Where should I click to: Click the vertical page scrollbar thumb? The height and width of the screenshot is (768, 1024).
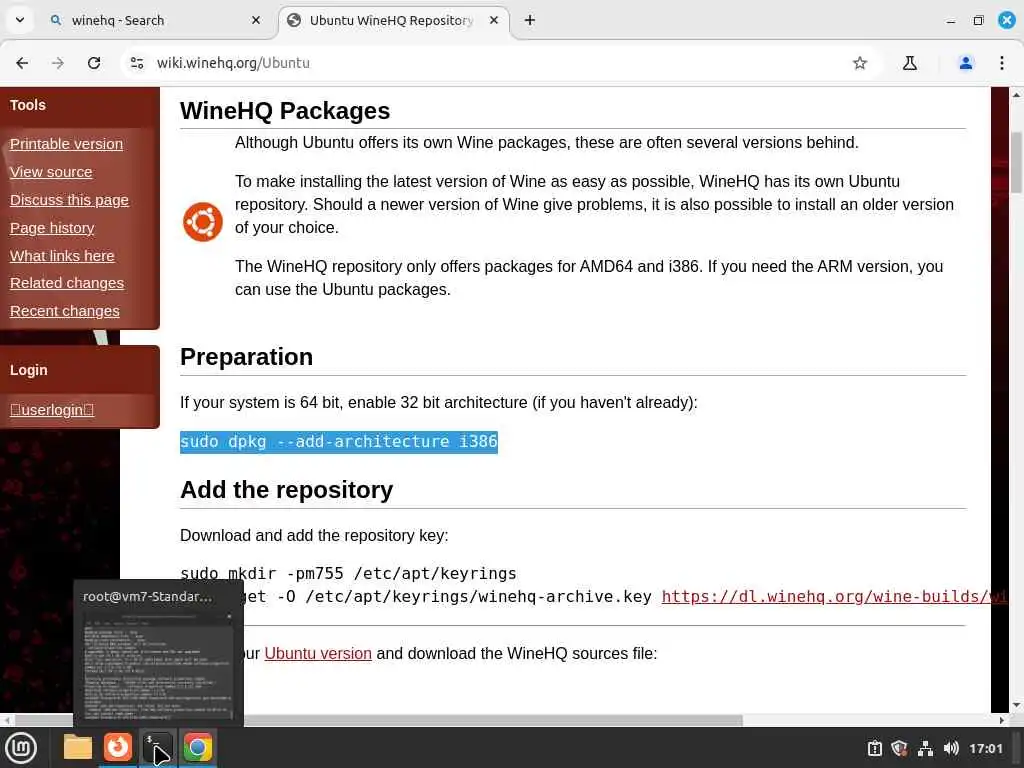click(1016, 162)
